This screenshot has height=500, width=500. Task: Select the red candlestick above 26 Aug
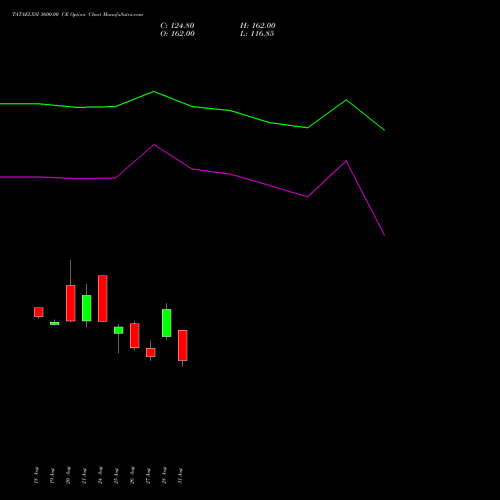click(135, 335)
